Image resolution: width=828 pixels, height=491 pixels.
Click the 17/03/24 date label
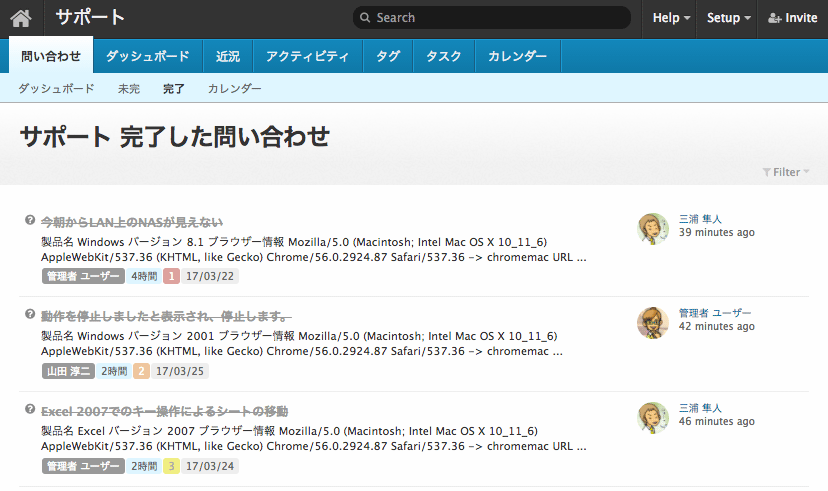[x=210, y=466]
